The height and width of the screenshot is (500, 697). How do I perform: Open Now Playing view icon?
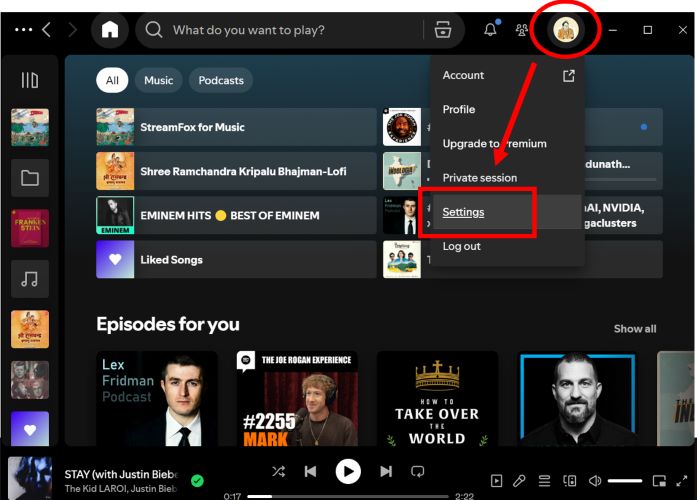(497, 480)
